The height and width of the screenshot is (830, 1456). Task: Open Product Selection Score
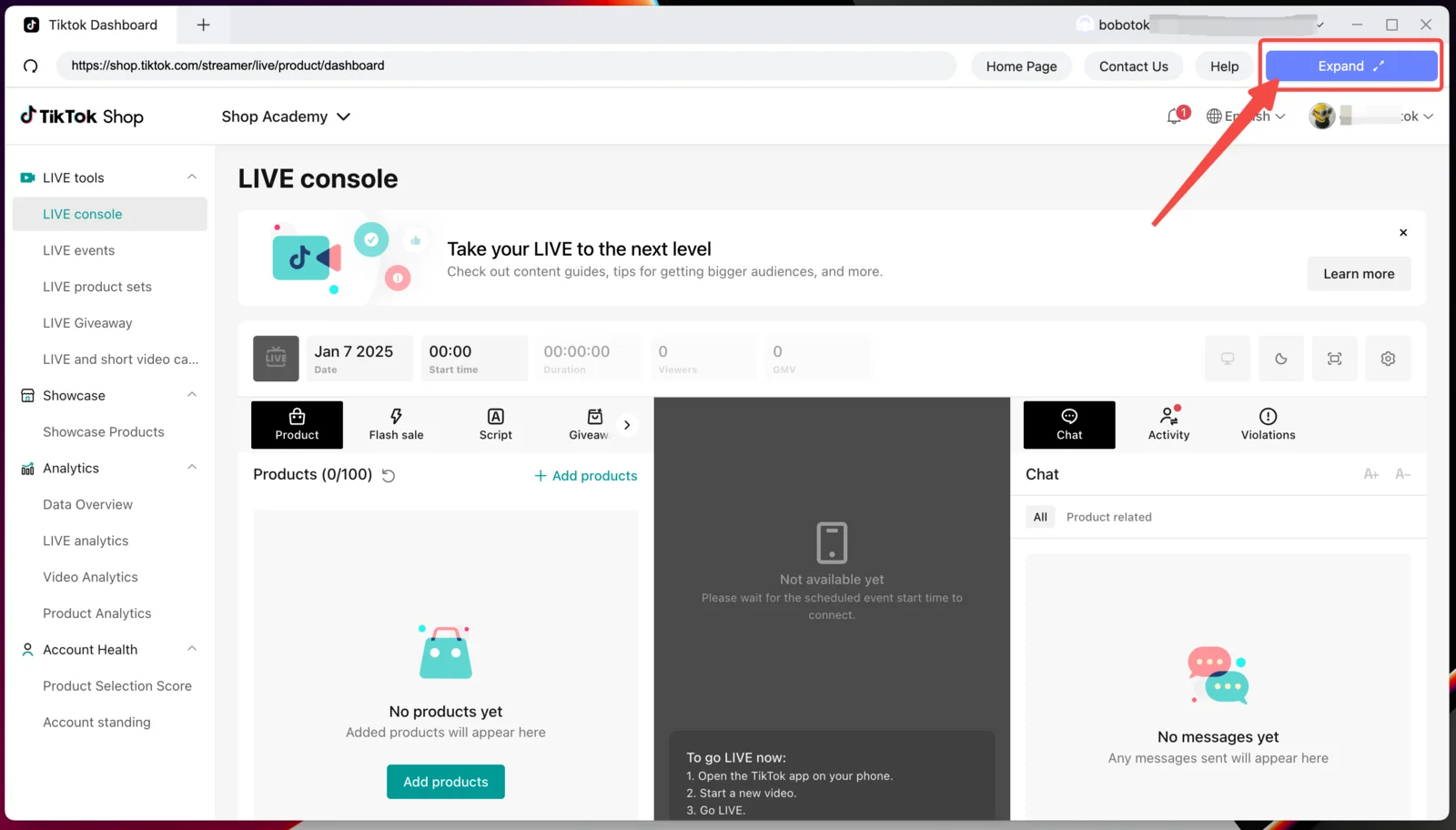(x=117, y=685)
